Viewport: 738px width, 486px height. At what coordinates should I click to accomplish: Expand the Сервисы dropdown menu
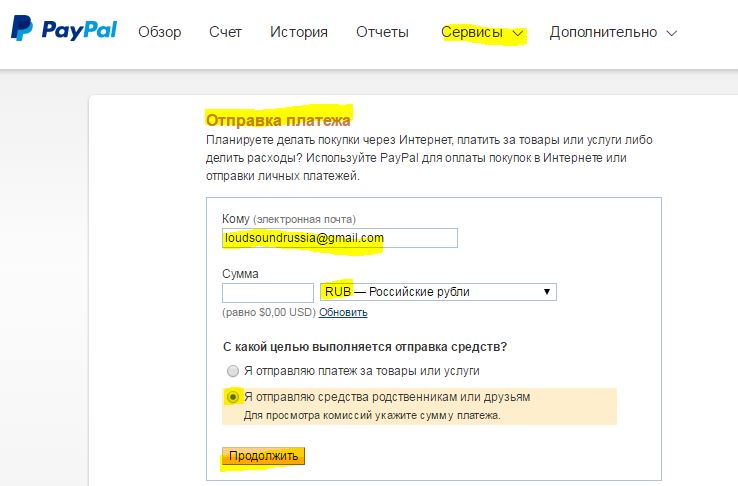tap(482, 32)
